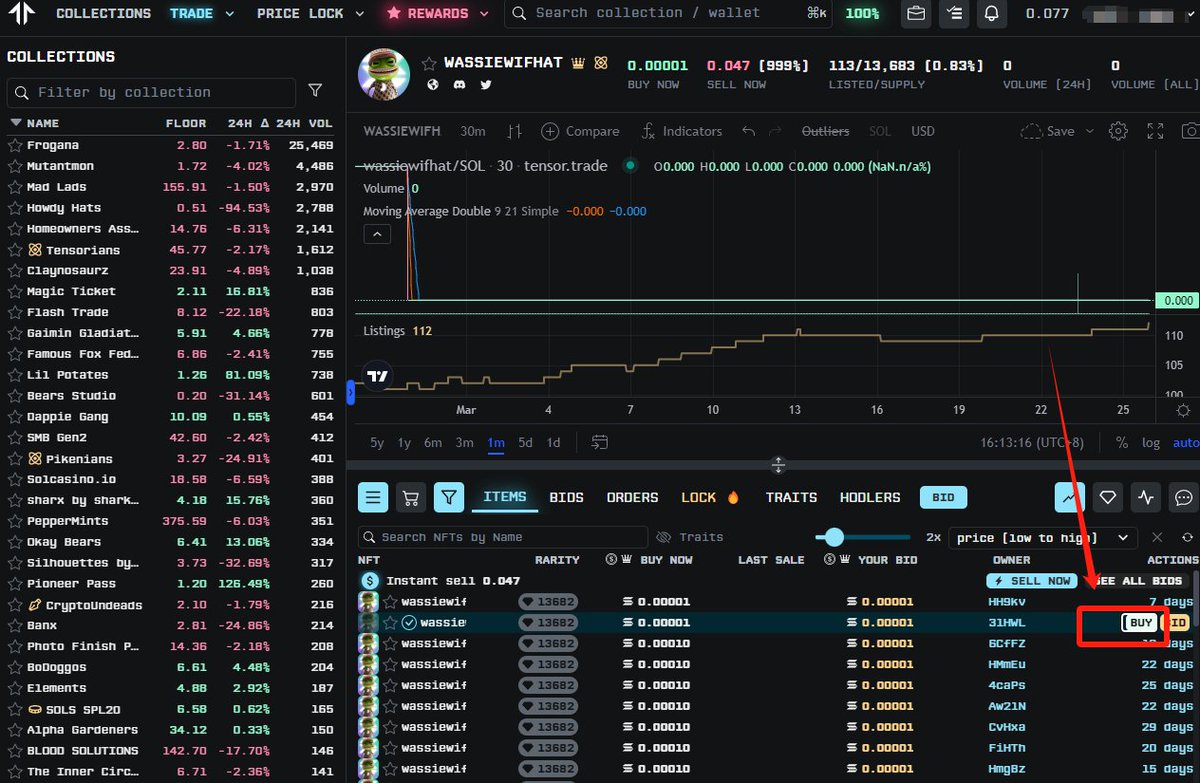Open the notifications bell
1200x783 pixels.
tap(991, 14)
